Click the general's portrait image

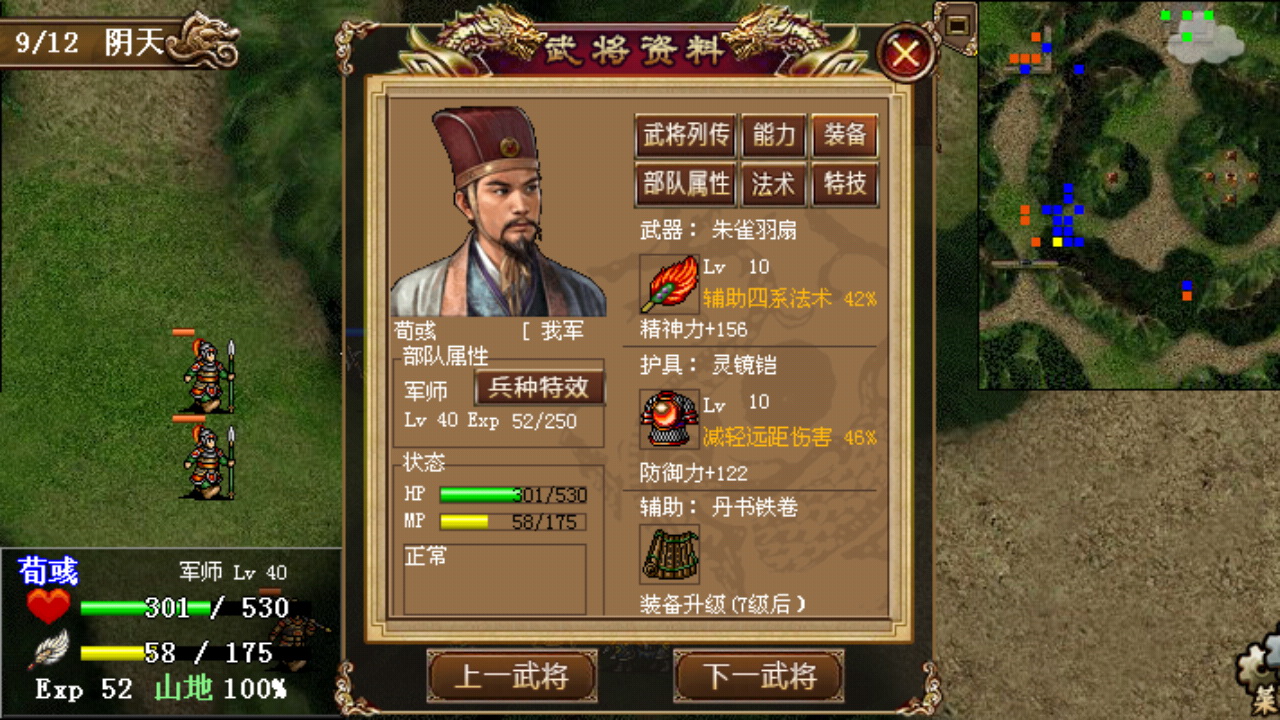(497, 211)
